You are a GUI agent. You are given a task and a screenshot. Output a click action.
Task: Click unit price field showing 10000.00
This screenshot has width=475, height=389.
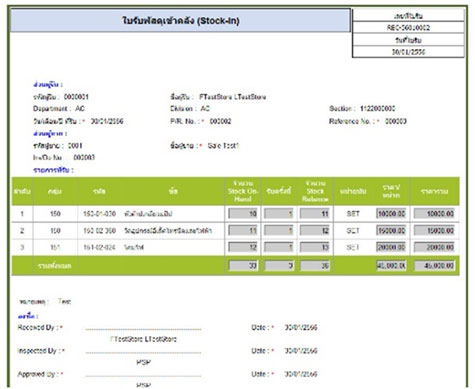coord(391,214)
